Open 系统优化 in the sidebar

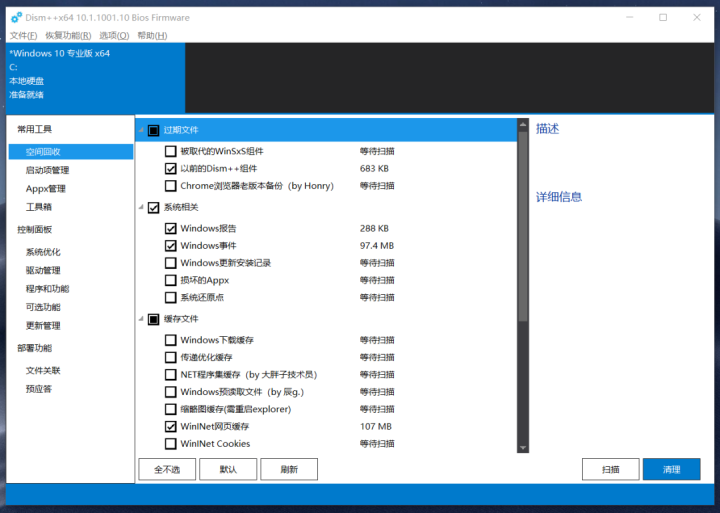(x=43, y=252)
